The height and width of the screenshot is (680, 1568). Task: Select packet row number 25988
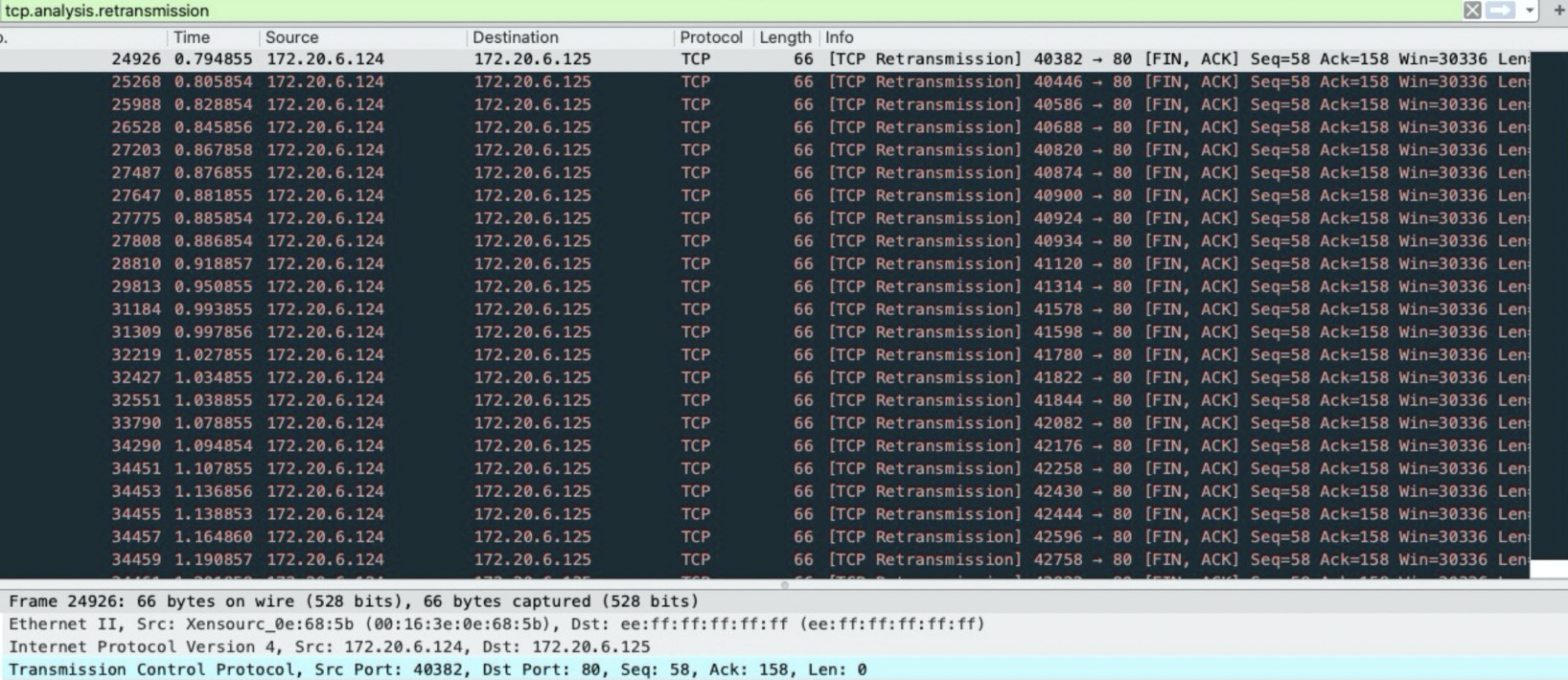[x=765, y=104]
